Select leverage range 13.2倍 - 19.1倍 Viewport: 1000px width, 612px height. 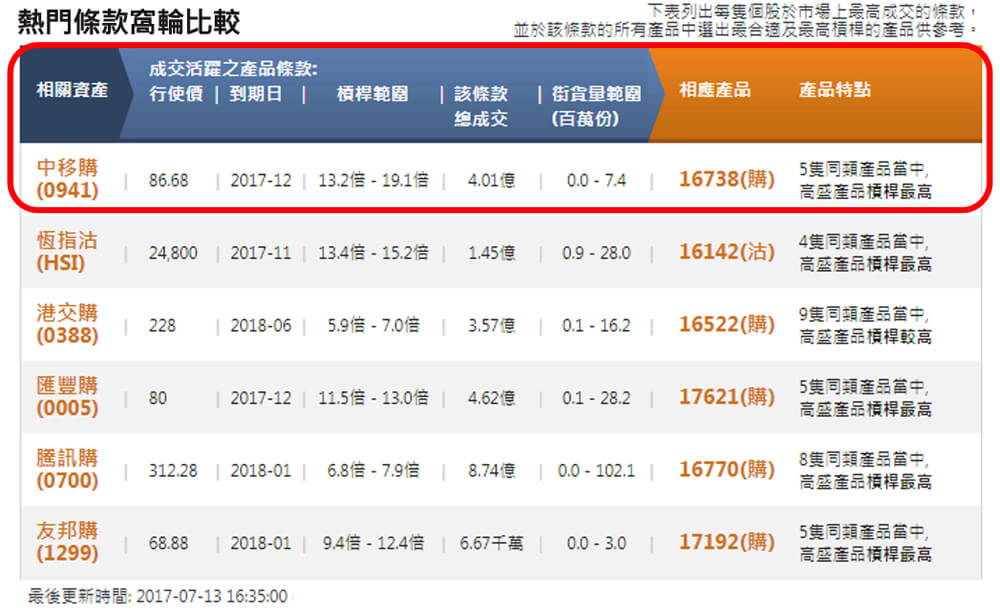(373, 180)
